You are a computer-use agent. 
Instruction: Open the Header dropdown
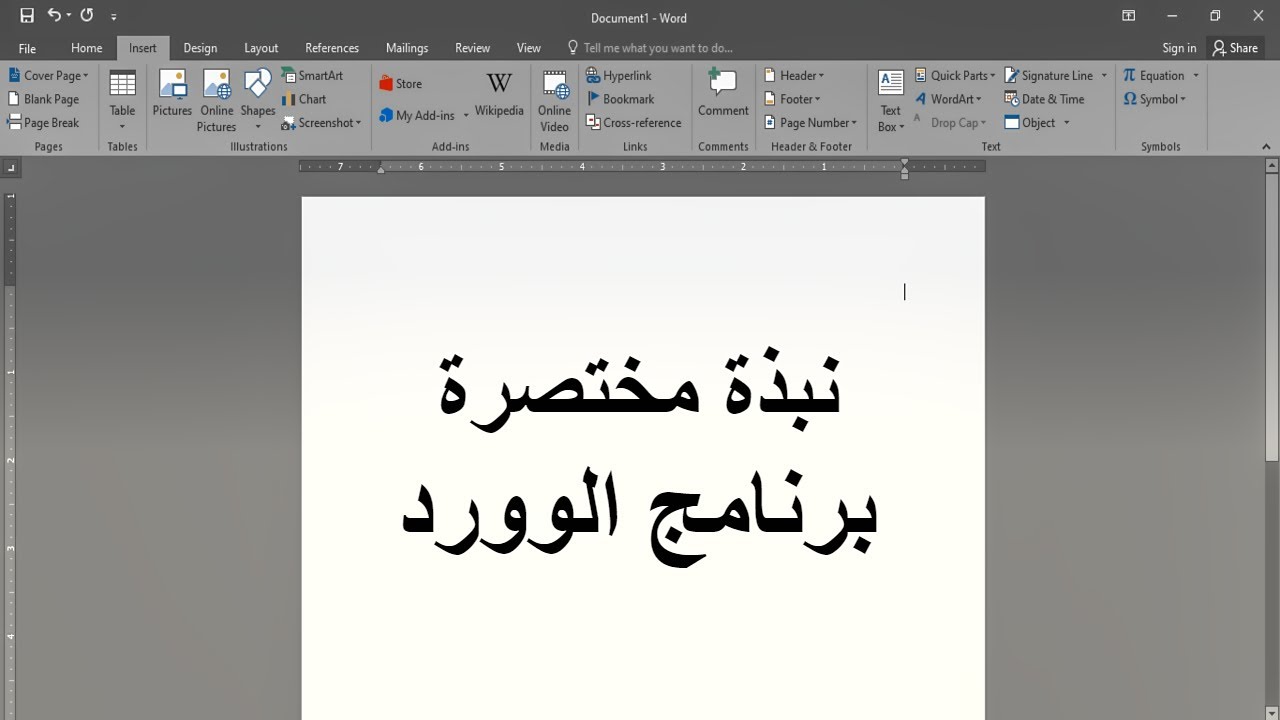[794, 75]
